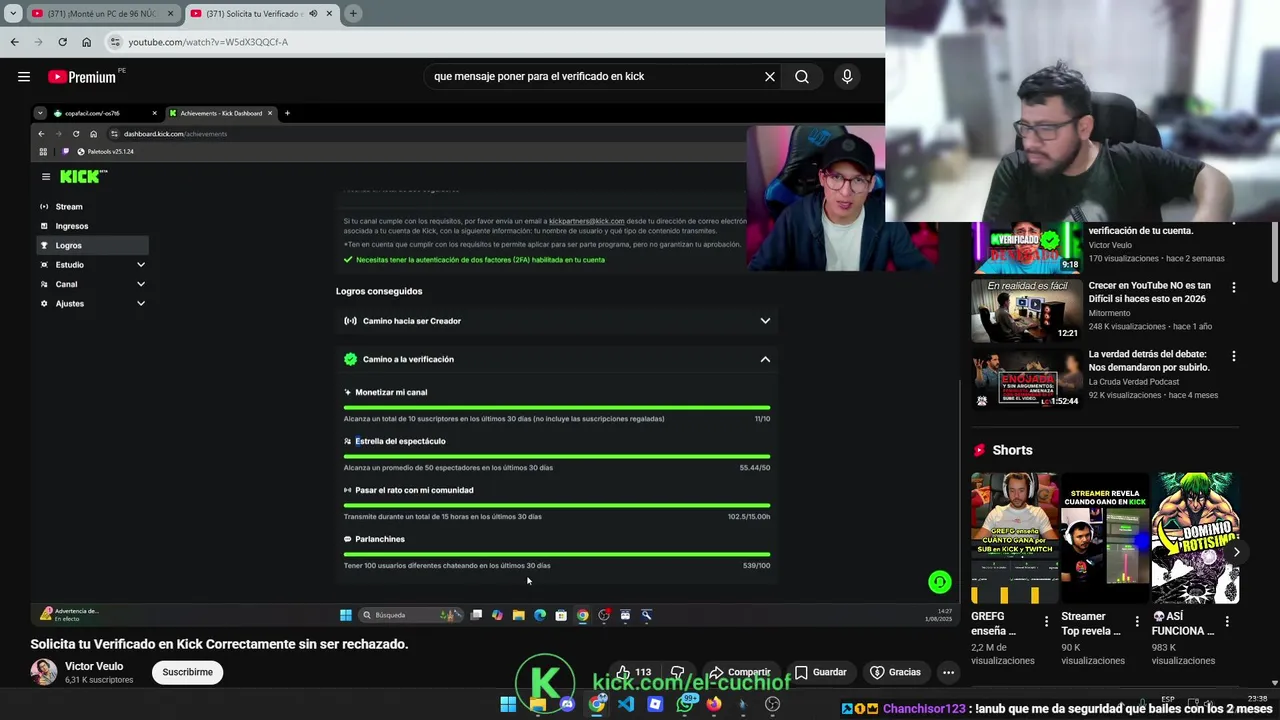Select the Achievements - Kick Dashboard tab
Viewport: 1280px width, 720px height.
click(x=220, y=113)
